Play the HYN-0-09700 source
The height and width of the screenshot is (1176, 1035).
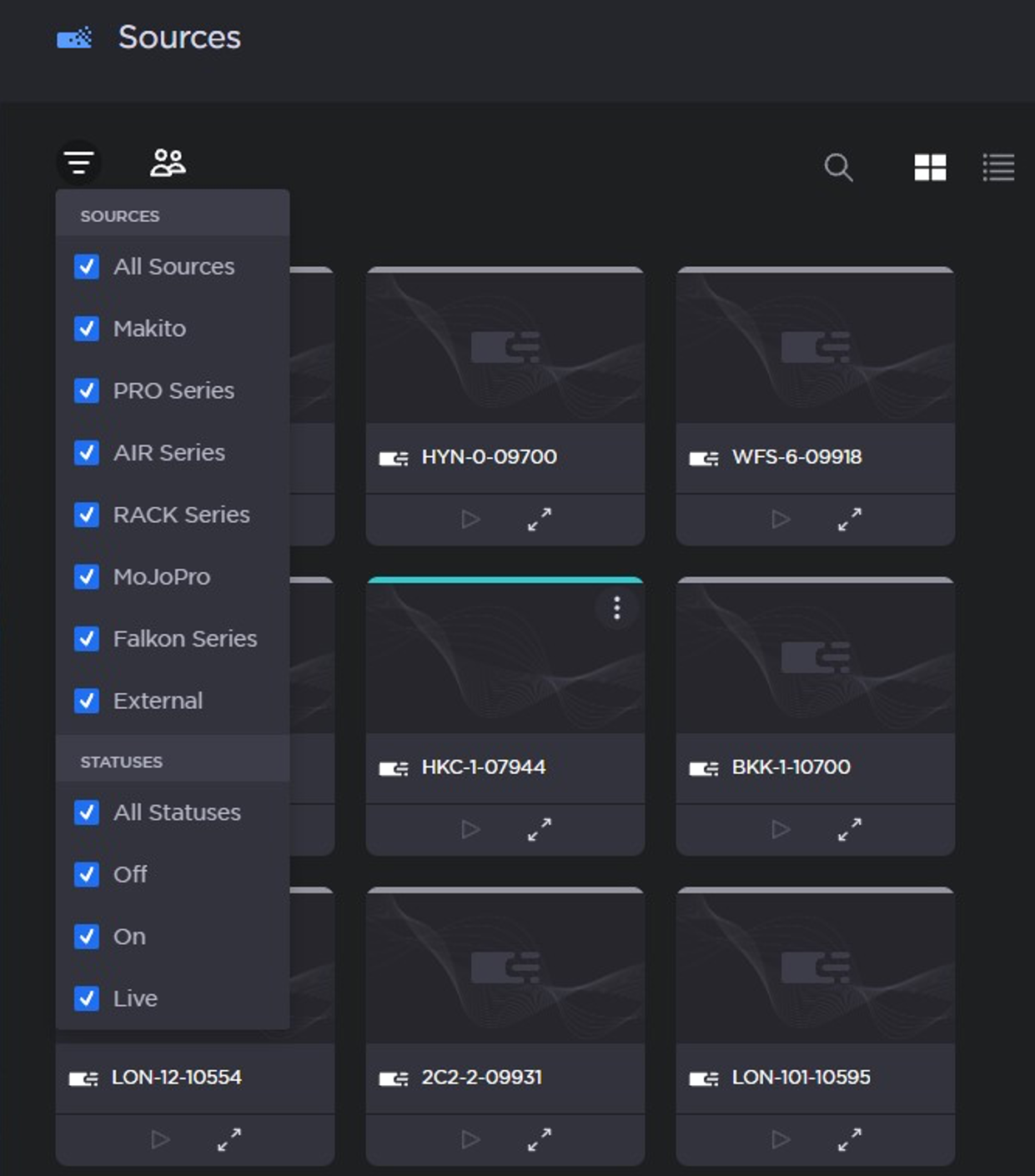(470, 520)
